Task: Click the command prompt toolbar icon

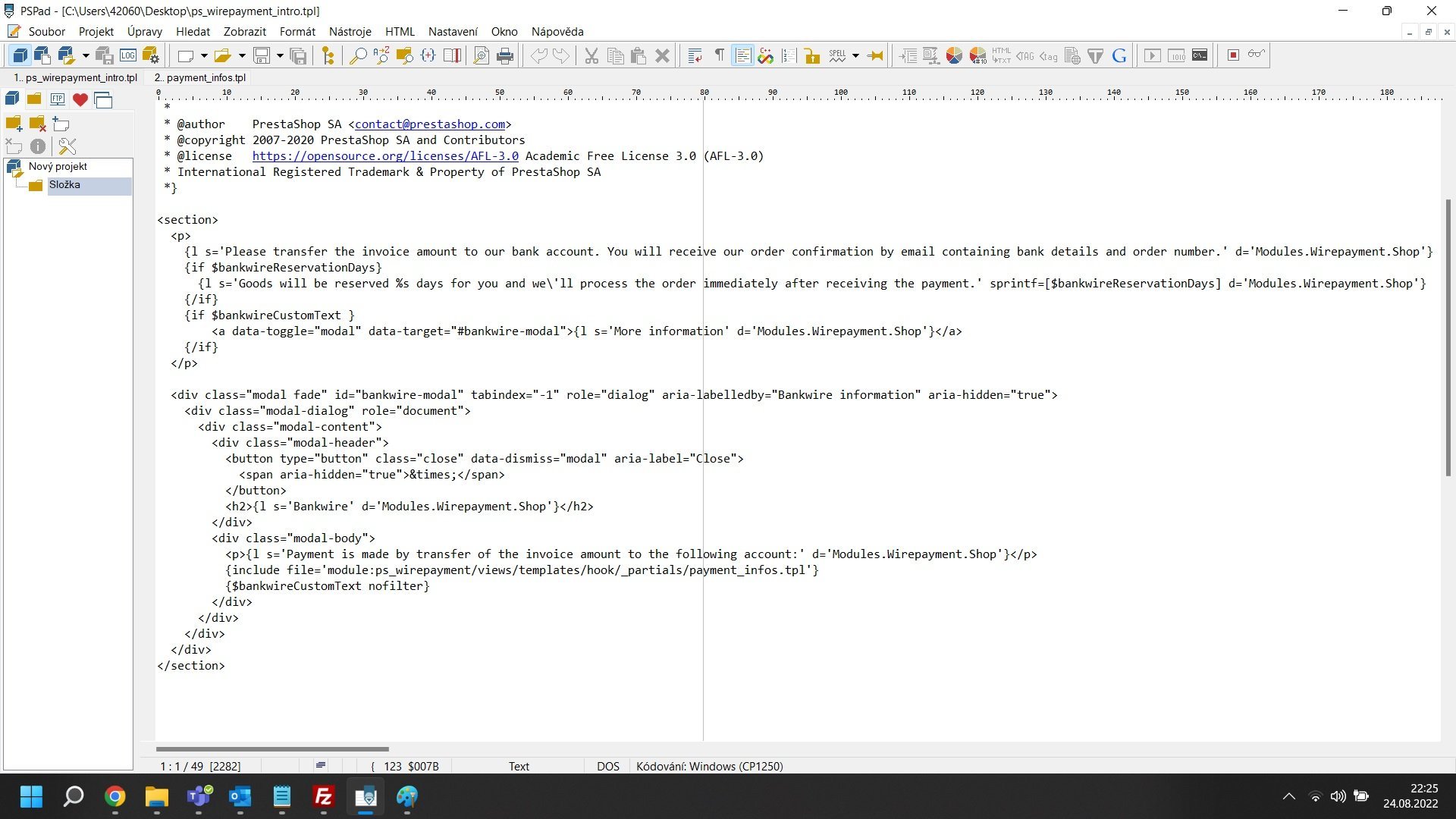Action: pyautogui.click(x=1200, y=55)
